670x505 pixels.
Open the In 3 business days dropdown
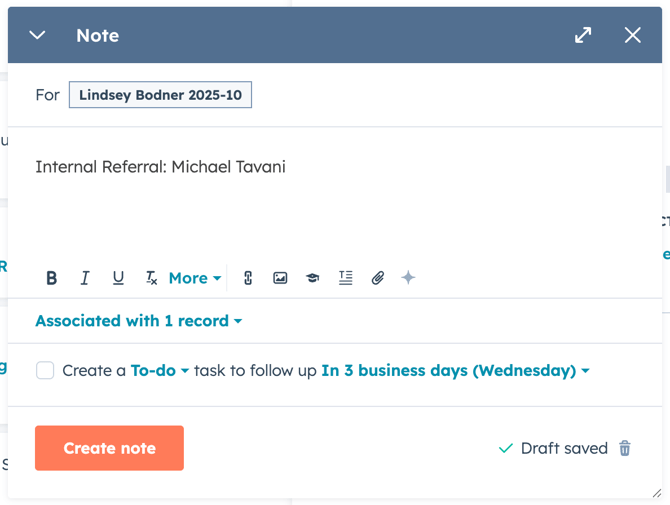pyautogui.click(x=455, y=370)
